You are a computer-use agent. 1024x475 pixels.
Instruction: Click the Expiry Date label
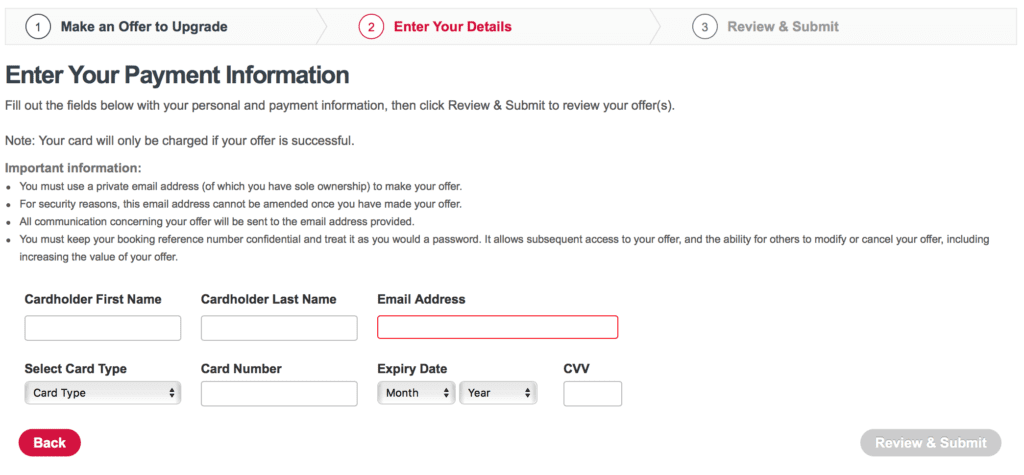(x=412, y=369)
